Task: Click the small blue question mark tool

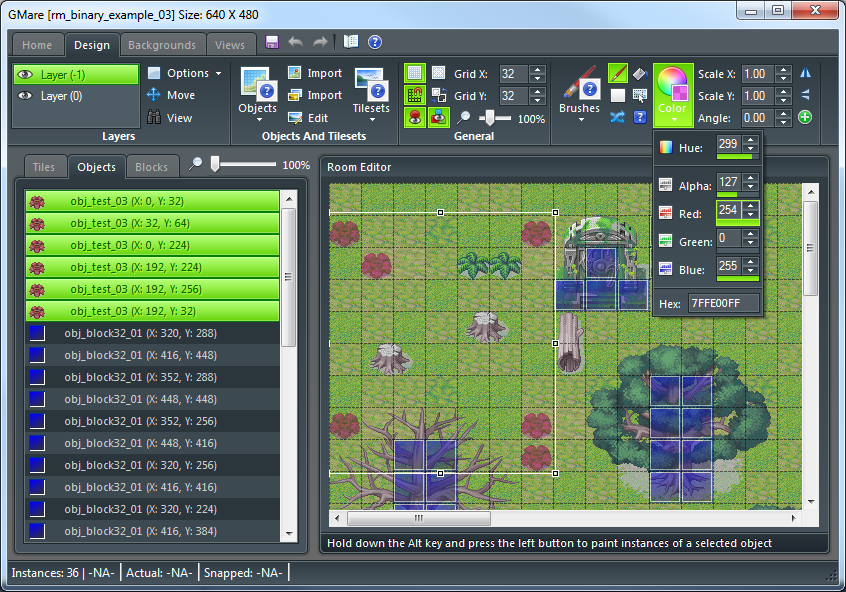Action: pyautogui.click(x=640, y=117)
